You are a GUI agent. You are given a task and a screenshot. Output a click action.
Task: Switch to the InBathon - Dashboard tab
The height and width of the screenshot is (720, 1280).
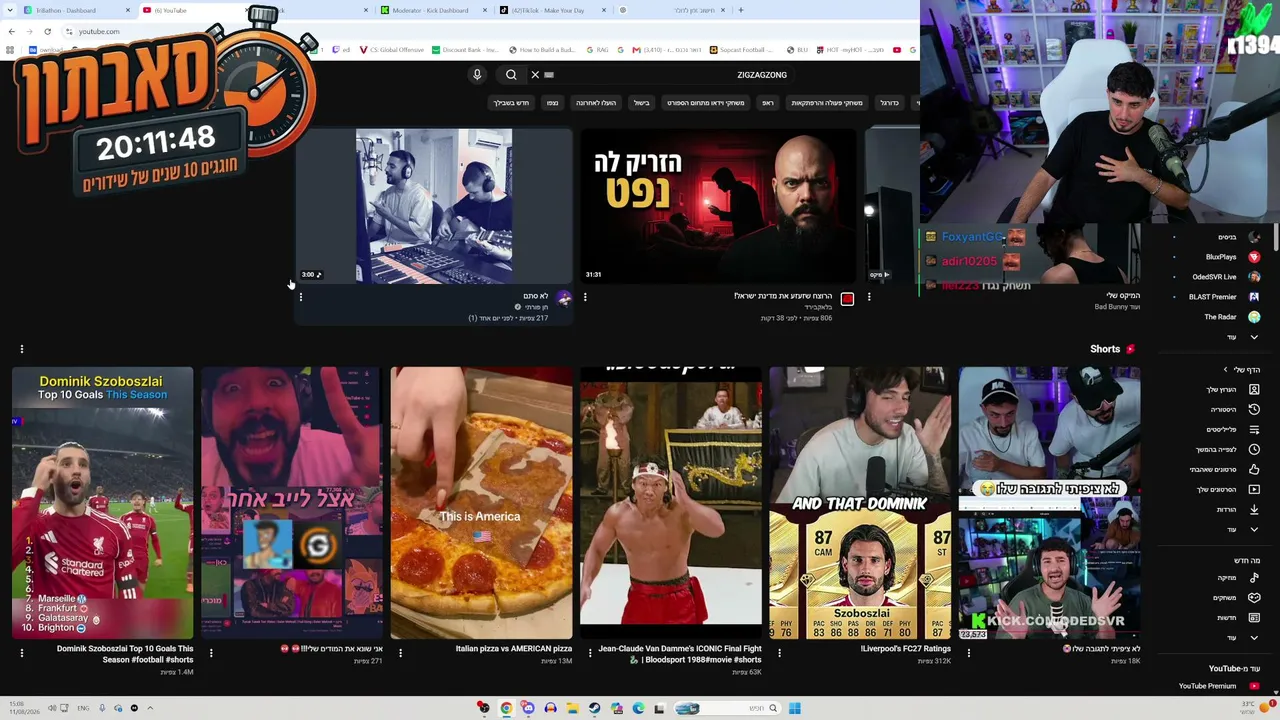click(x=78, y=11)
